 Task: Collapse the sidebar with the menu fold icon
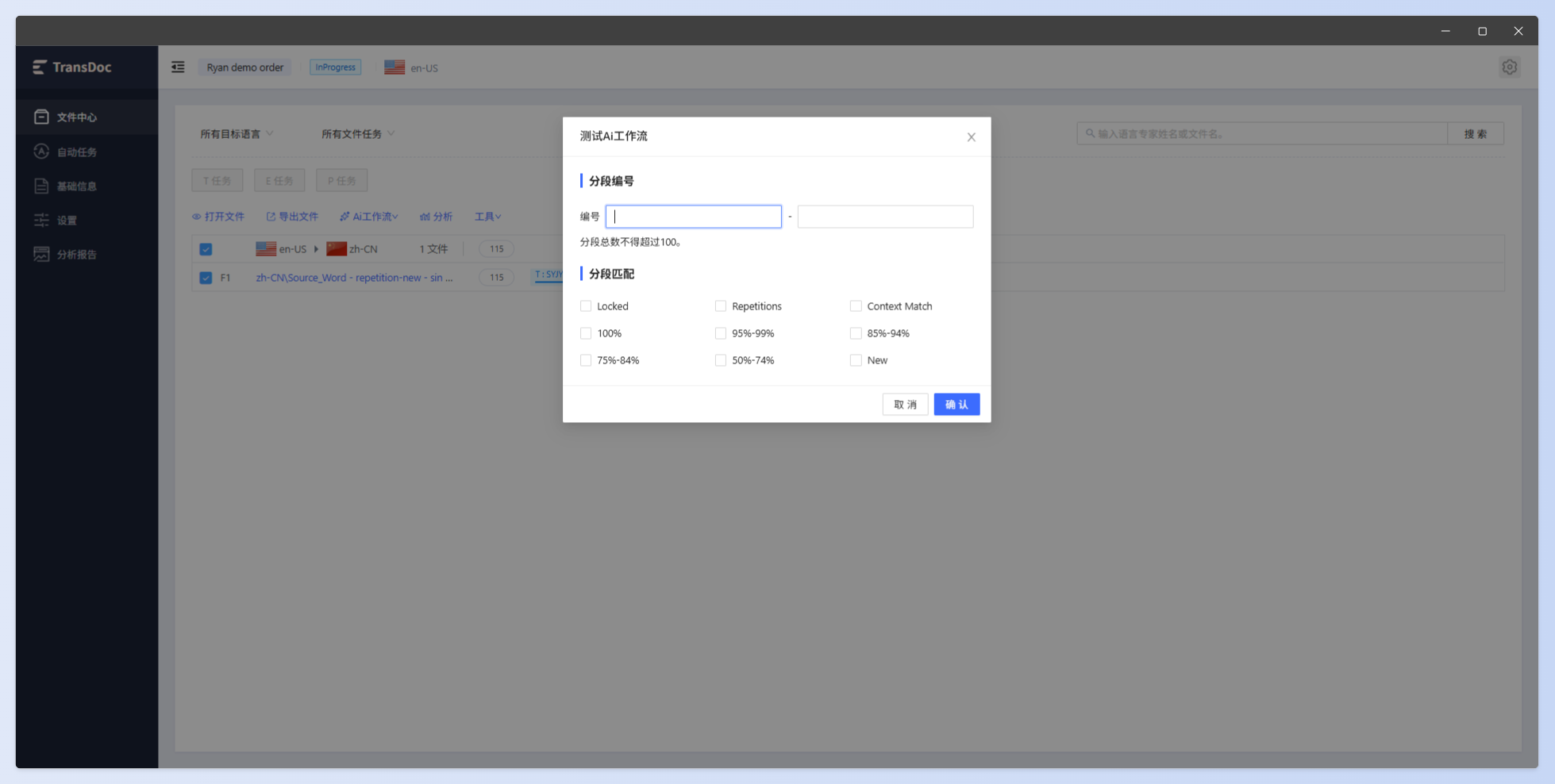(178, 67)
